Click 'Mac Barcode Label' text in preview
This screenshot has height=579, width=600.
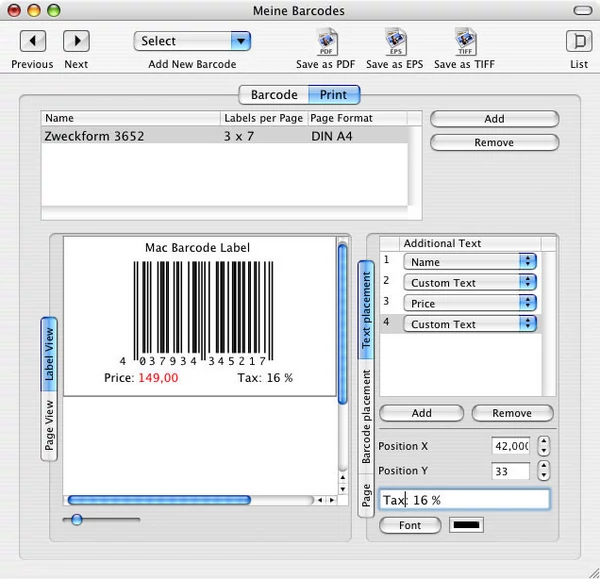tap(197, 248)
